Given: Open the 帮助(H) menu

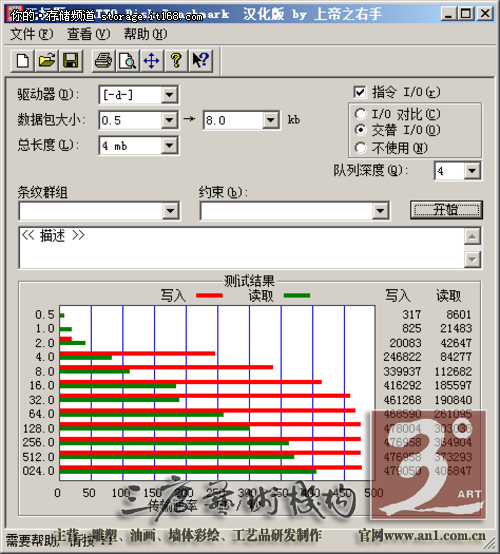Looking at the screenshot, I should 145,34.
